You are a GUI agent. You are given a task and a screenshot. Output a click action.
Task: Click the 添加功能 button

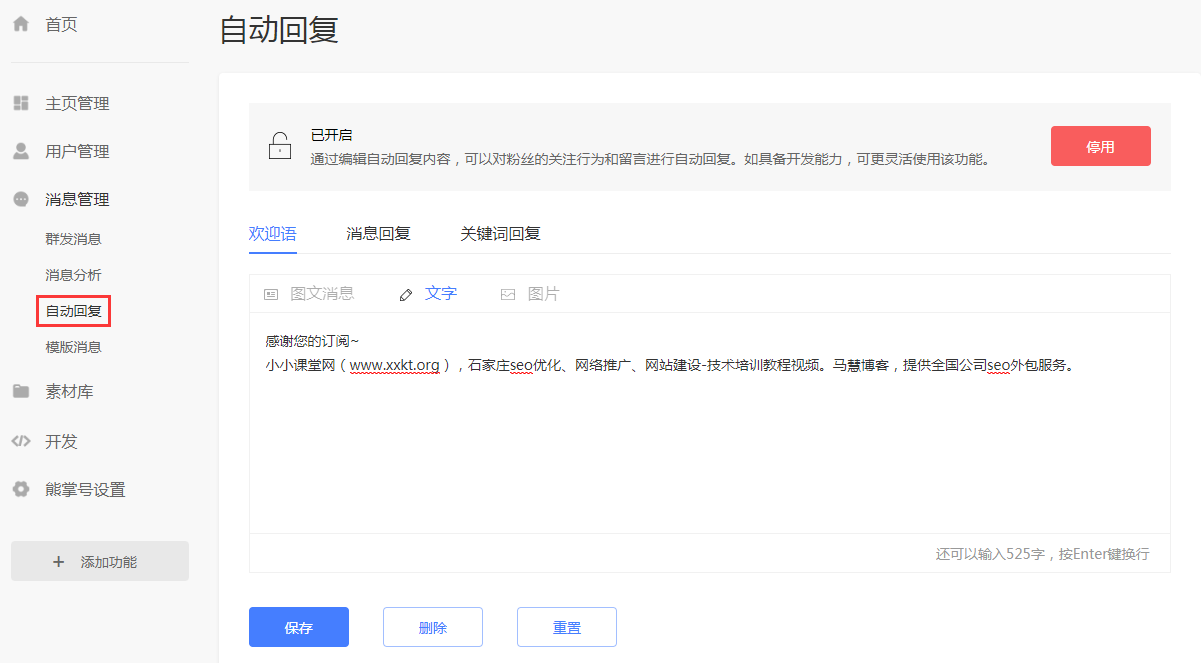100,561
